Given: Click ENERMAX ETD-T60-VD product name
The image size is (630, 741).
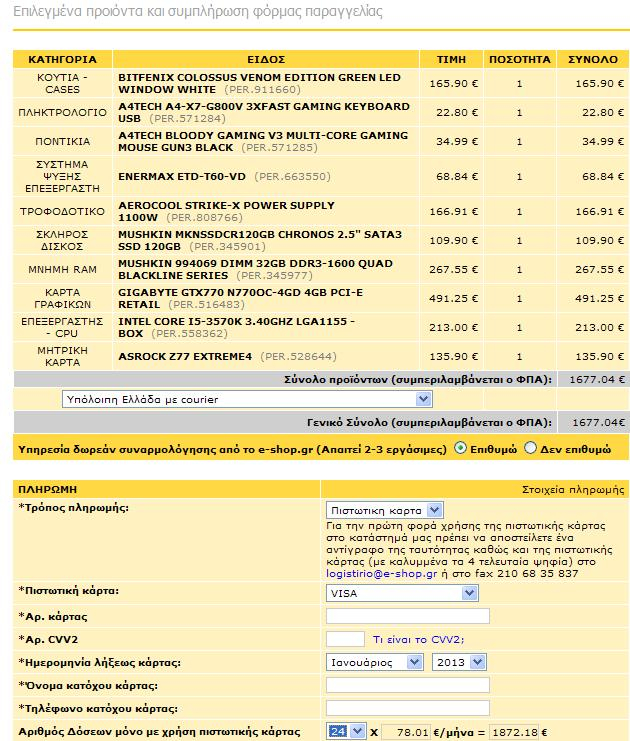Looking at the screenshot, I should pyautogui.click(x=182, y=177).
